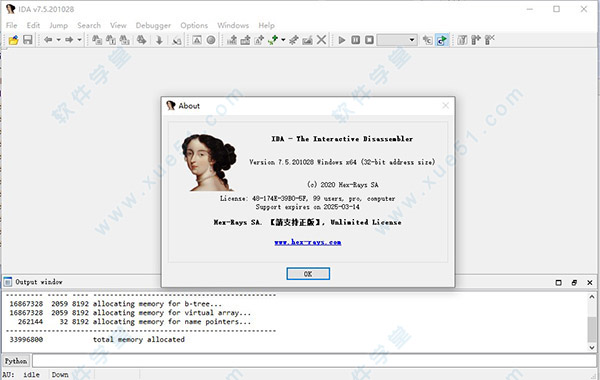
Task: Jump back with the left arrow icon
Action: click(x=48, y=40)
